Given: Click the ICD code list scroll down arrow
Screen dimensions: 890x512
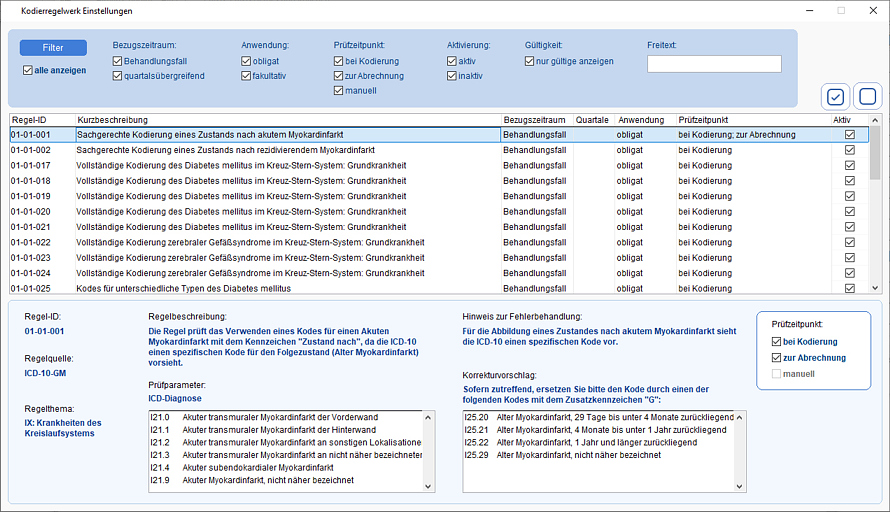Looking at the screenshot, I should click(428, 486).
